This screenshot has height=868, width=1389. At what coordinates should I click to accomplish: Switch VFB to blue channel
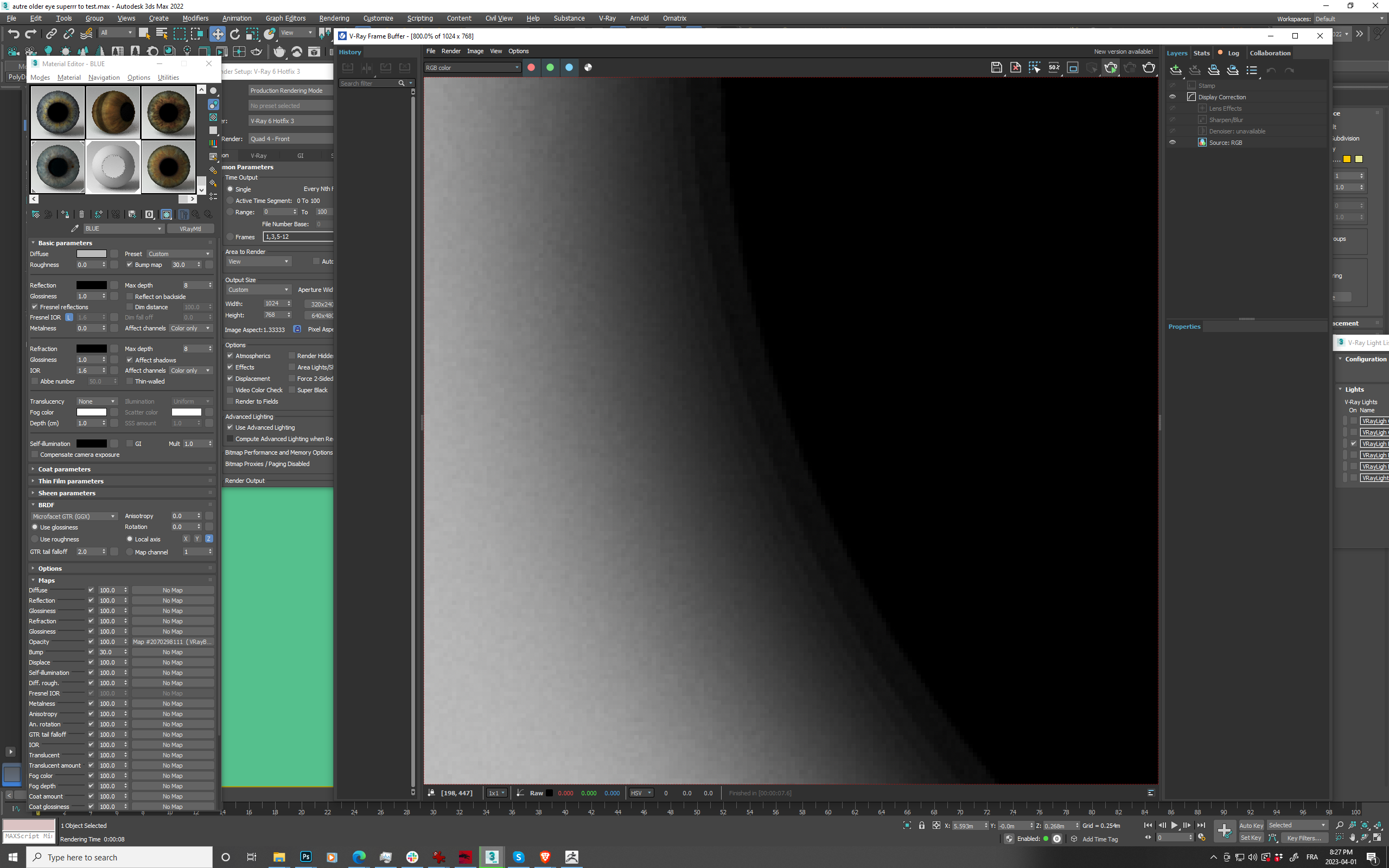coord(569,68)
